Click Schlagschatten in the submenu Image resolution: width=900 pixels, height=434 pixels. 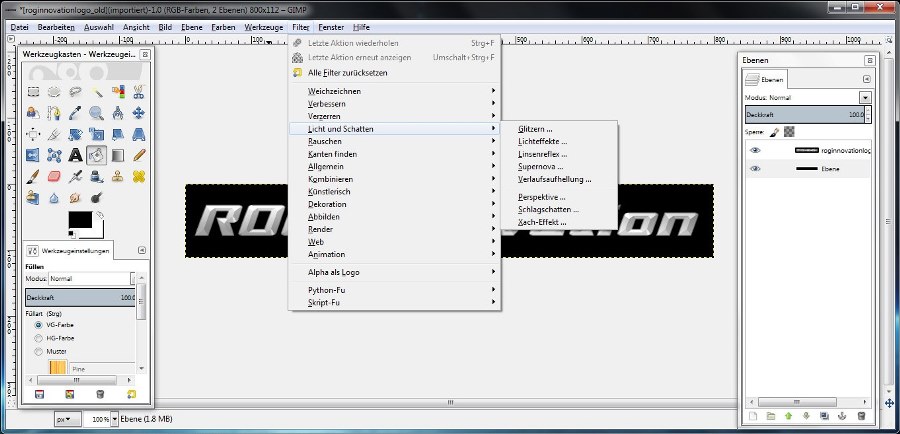click(548, 210)
